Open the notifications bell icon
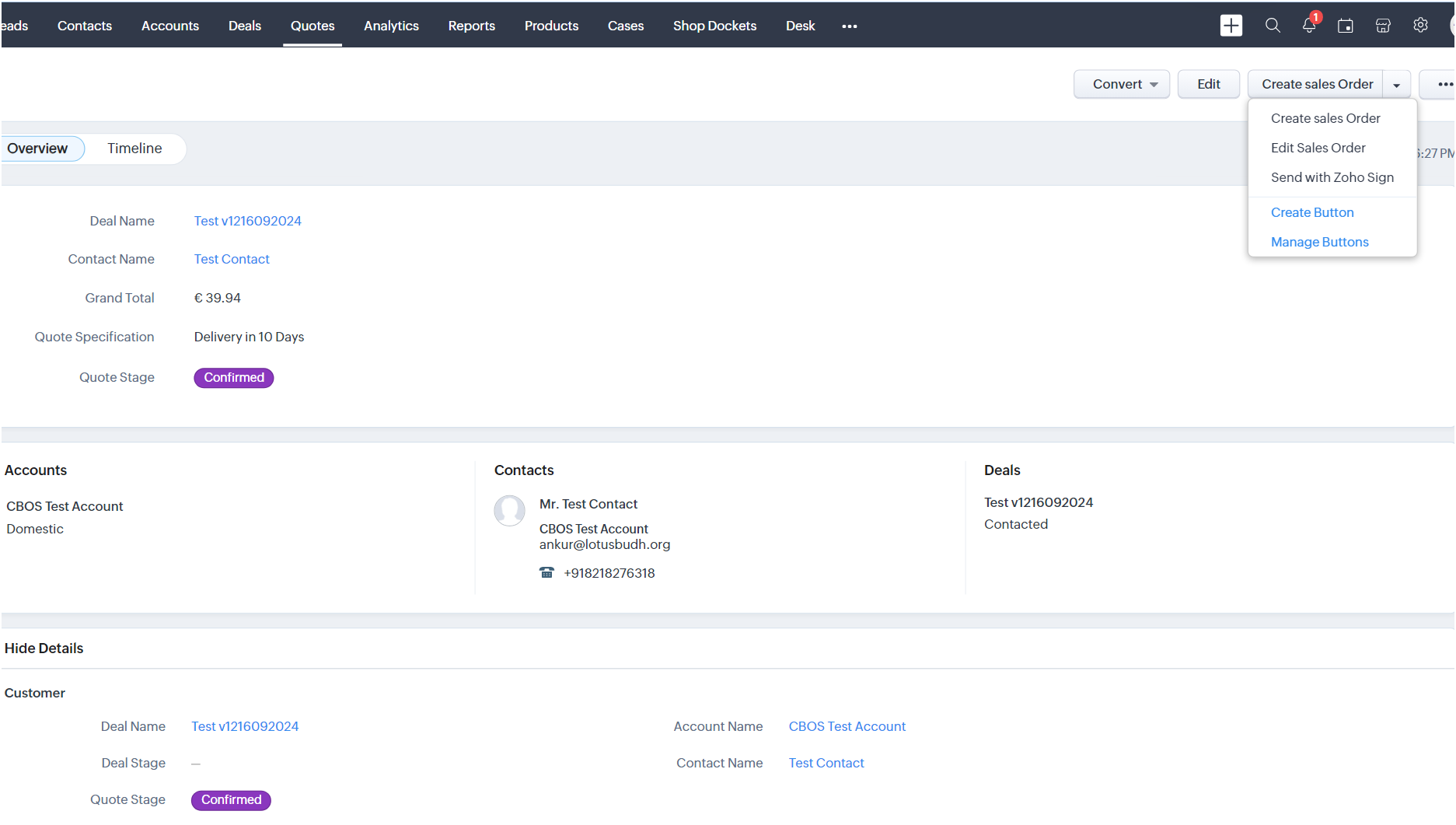 point(1309,26)
